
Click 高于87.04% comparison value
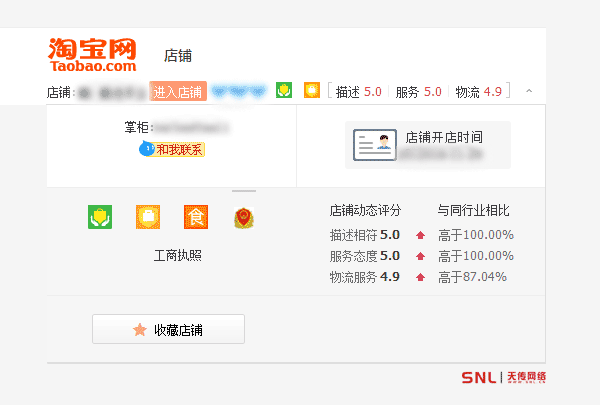click(473, 277)
